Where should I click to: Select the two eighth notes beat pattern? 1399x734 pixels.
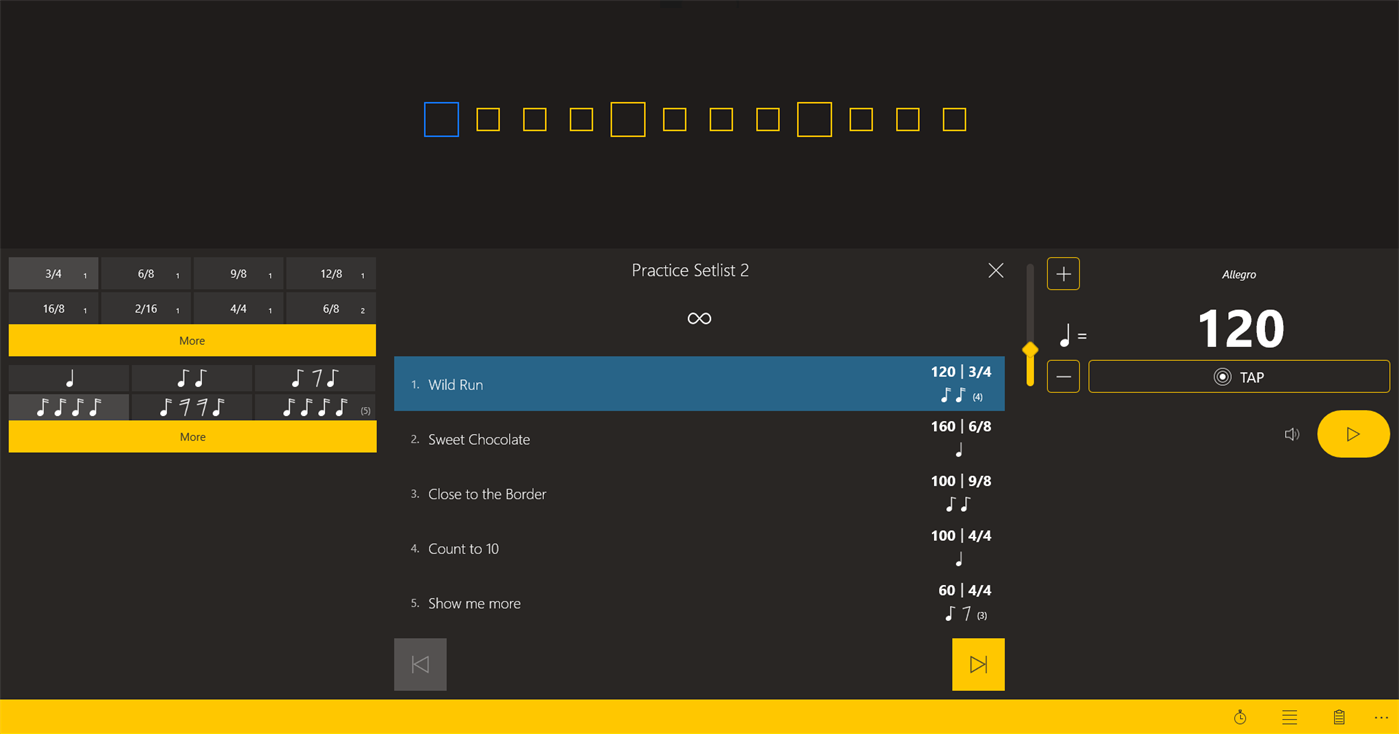click(191, 378)
